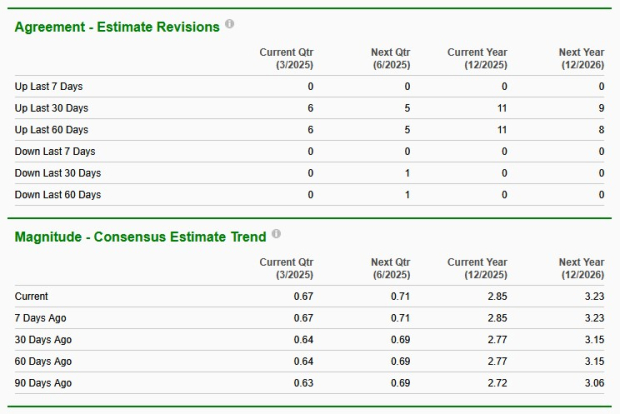
Task: Click Current Year (12/2025) header in Agreement table
Action: click(477, 59)
